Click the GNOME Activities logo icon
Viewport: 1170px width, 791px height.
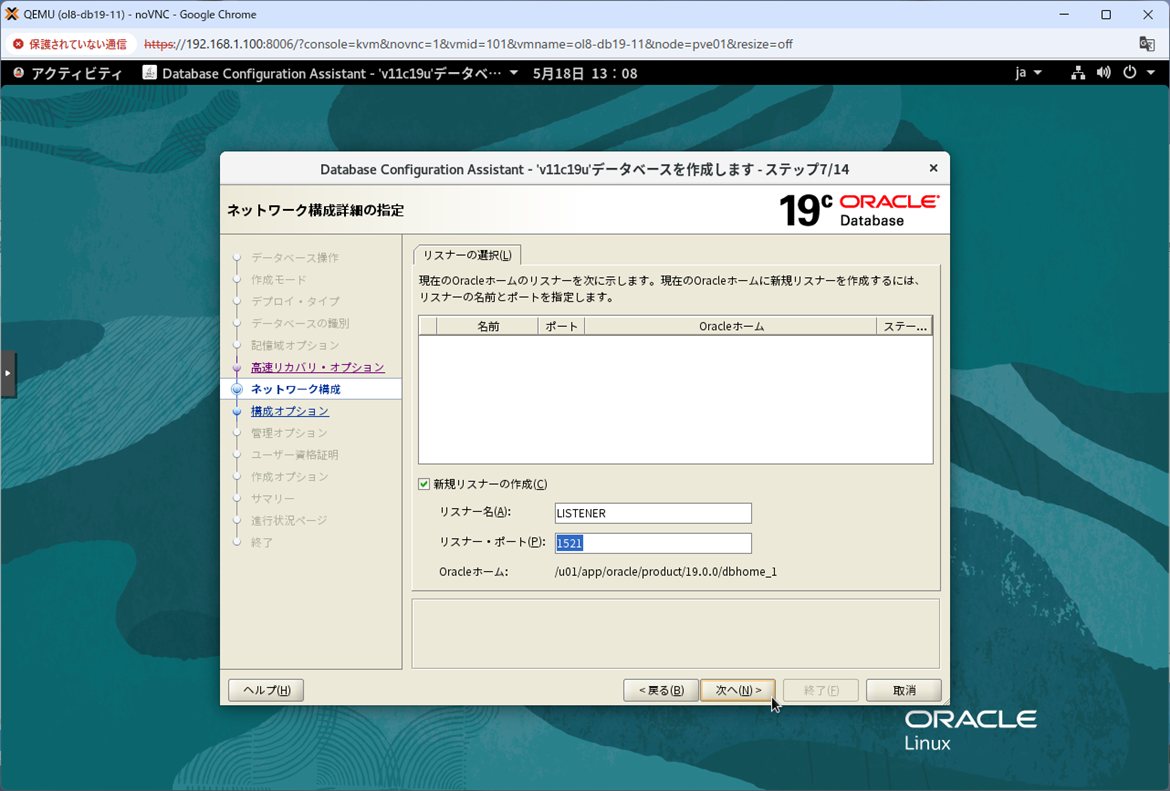pos(19,73)
